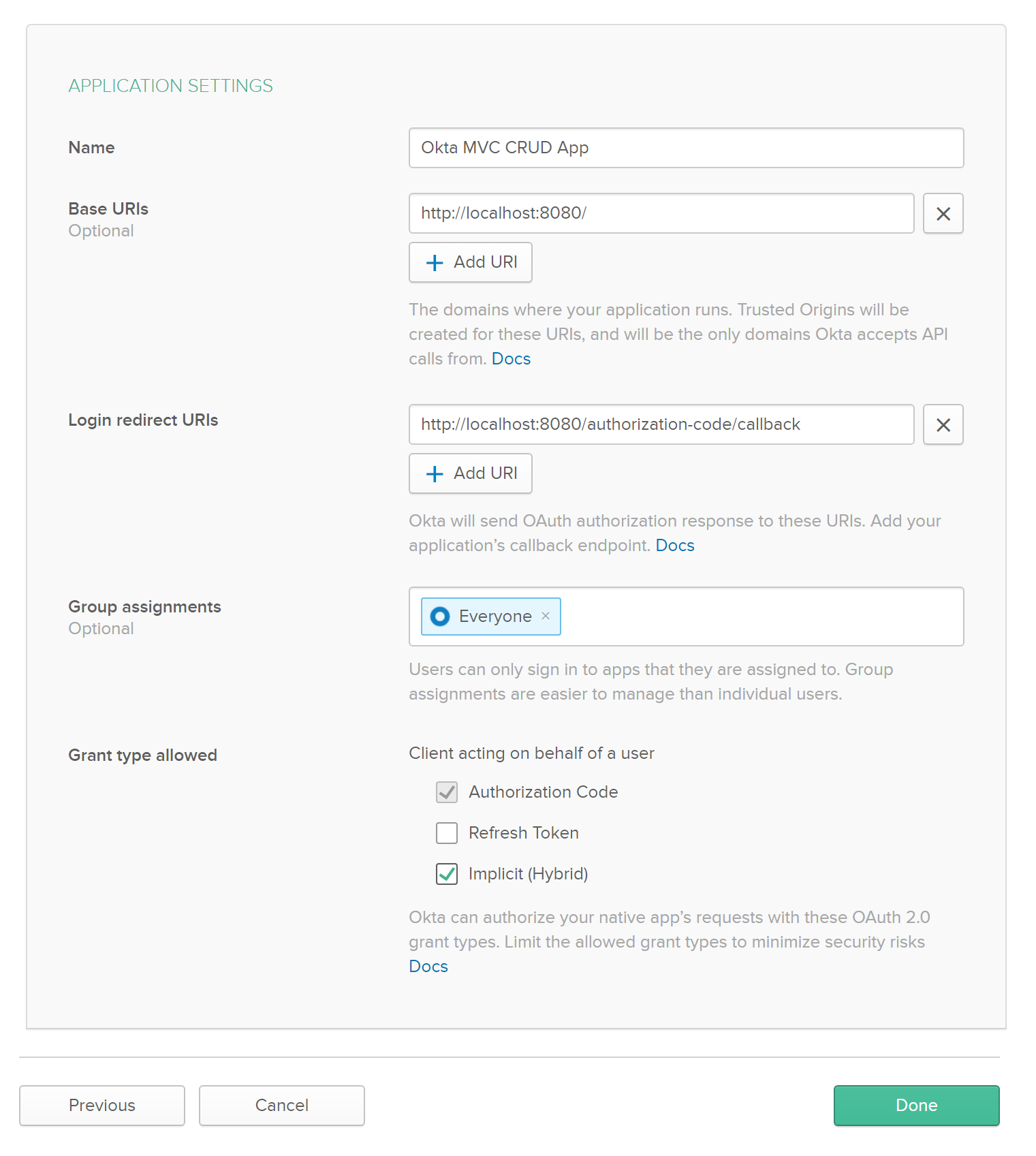Open Docs link about callback endpoint

coord(674,546)
